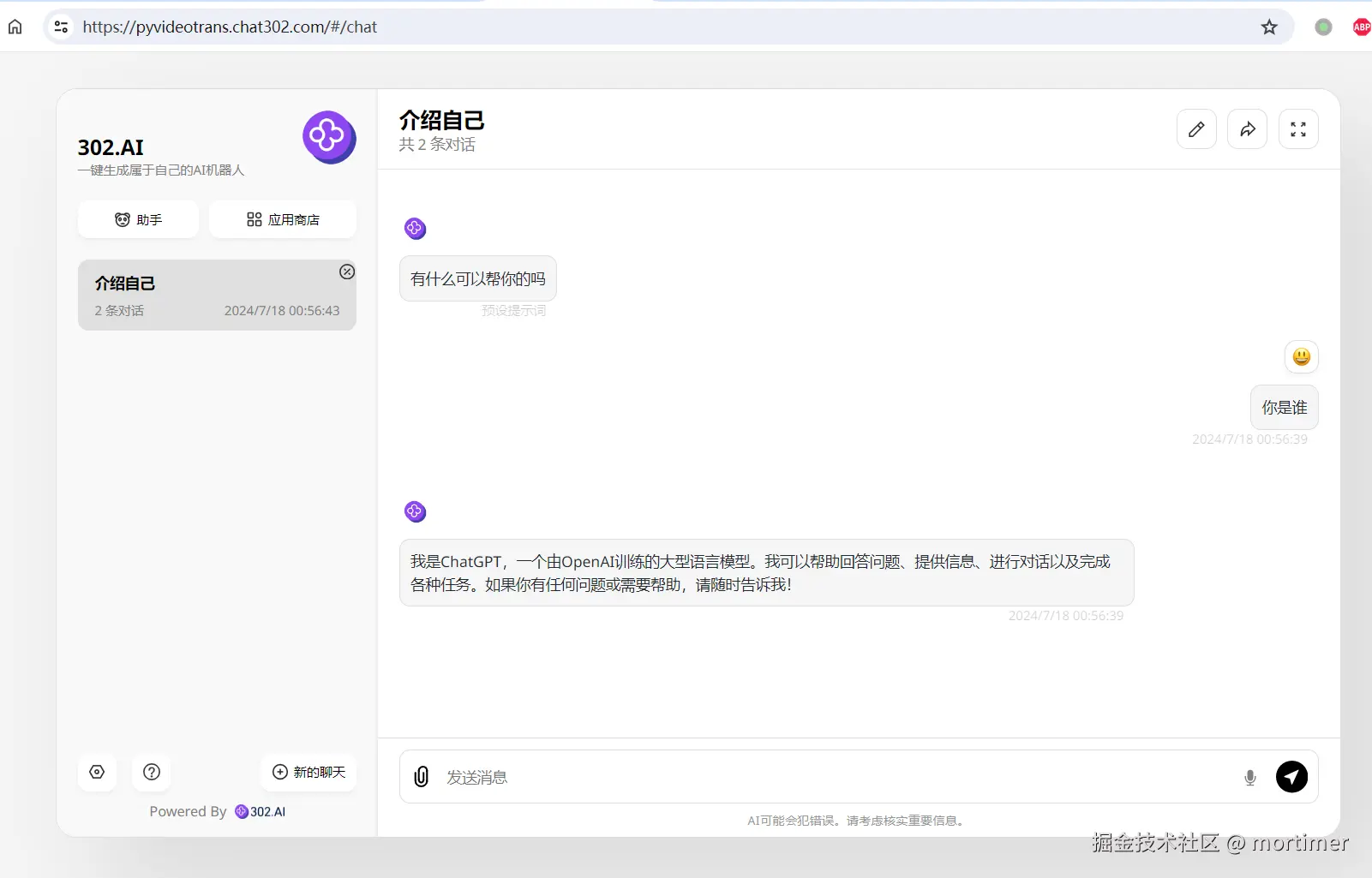1372x878 pixels.
Task: Click the browser home icon
Action: click(15, 27)
